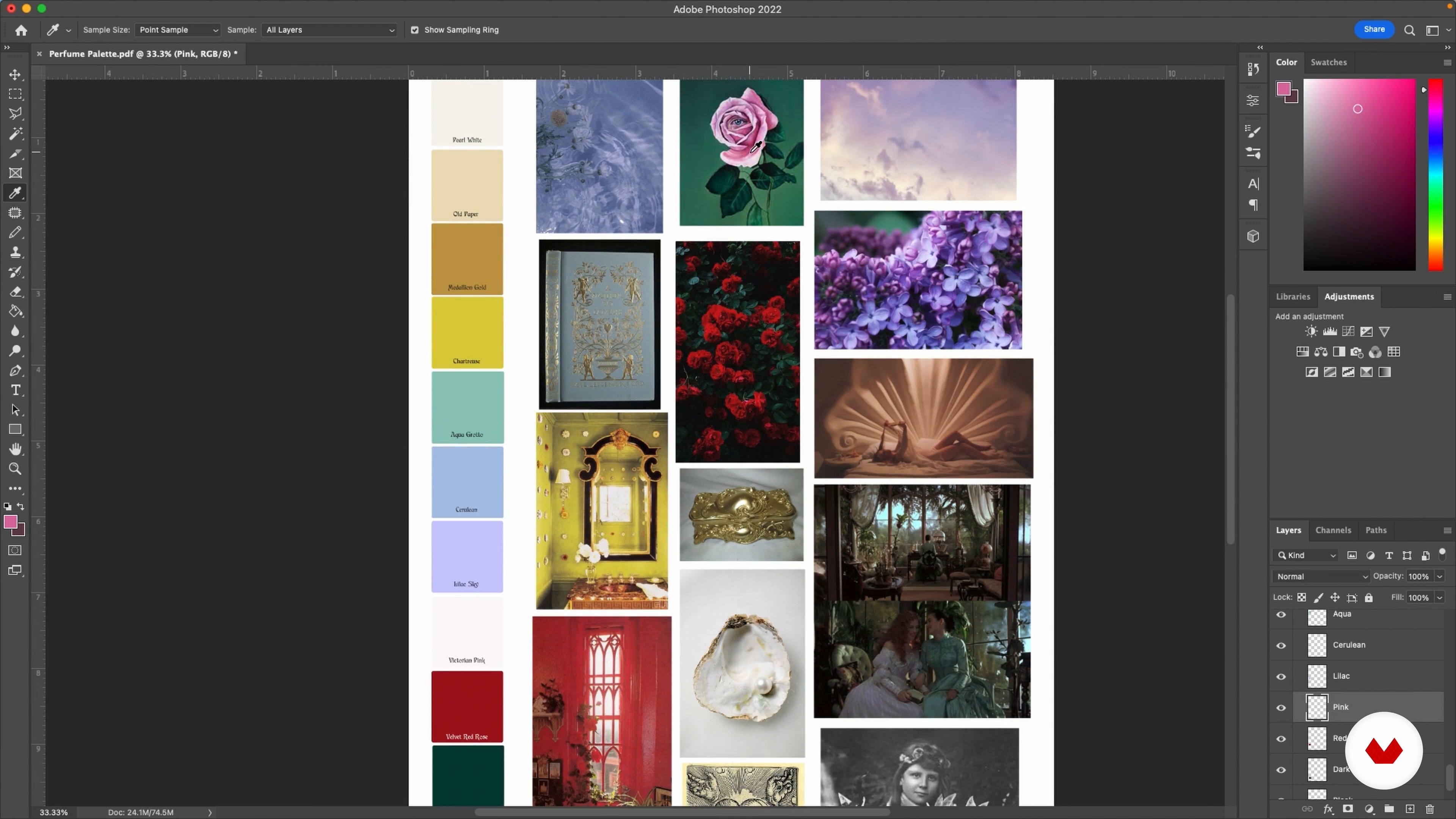Select the Polygonal Lasso tool
The image size is (1456, 819).
tap(15, 114)
